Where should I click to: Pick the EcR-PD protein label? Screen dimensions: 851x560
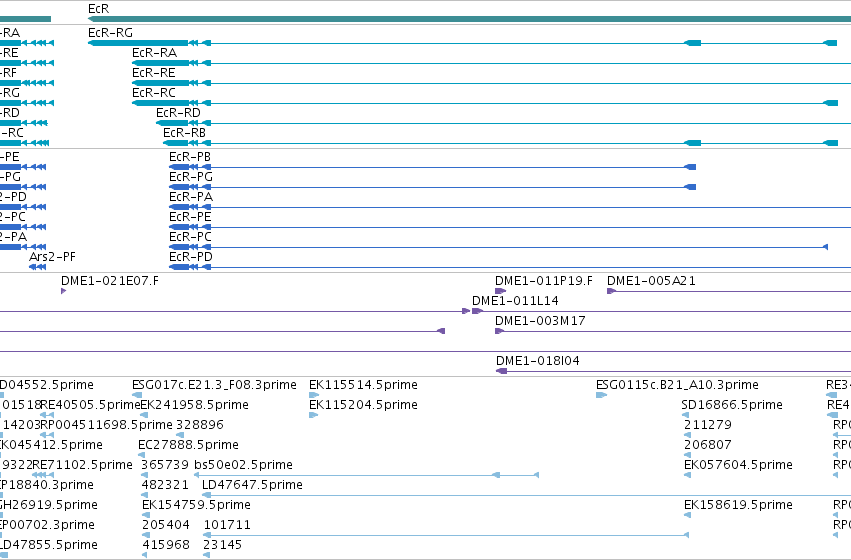click(190, 257)
